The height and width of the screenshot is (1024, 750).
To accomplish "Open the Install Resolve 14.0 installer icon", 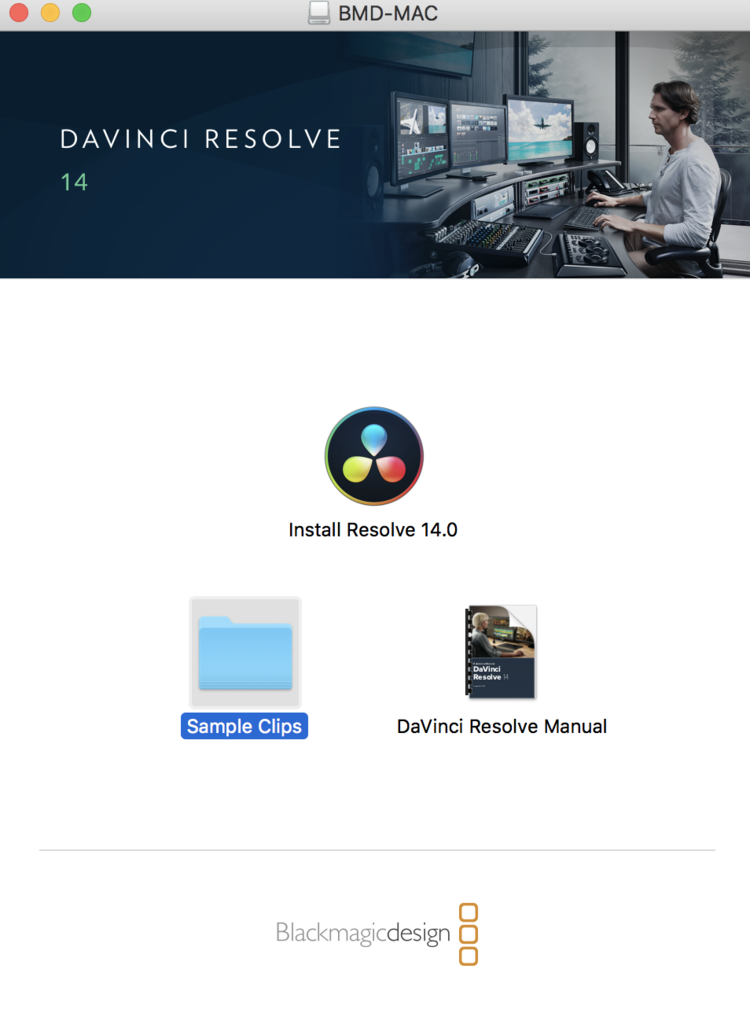I will (x=374, y=456).
